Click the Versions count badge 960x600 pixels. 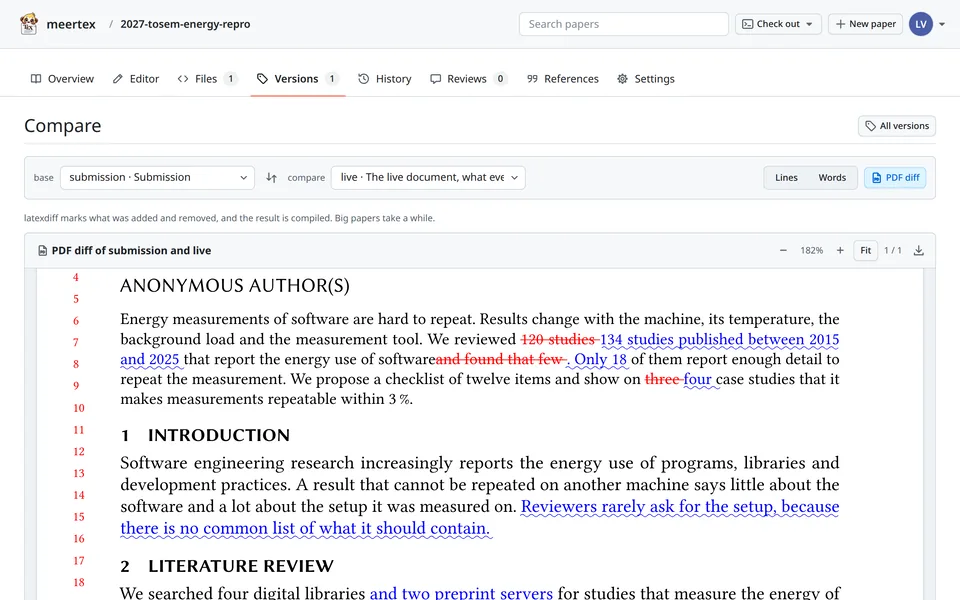[x=332, y=78]
